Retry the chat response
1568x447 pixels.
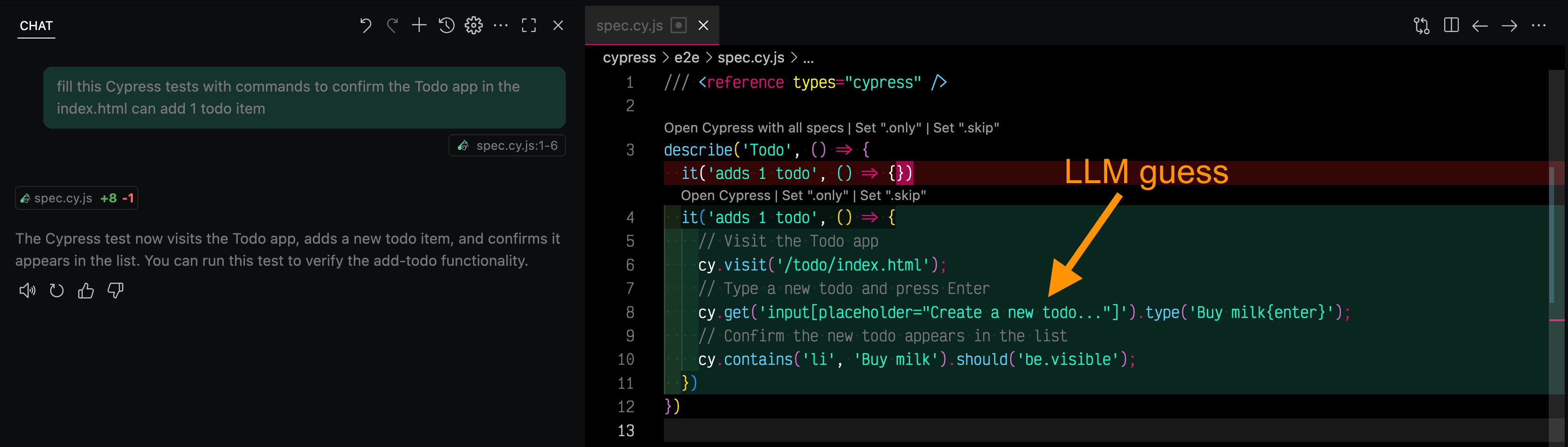56,291
